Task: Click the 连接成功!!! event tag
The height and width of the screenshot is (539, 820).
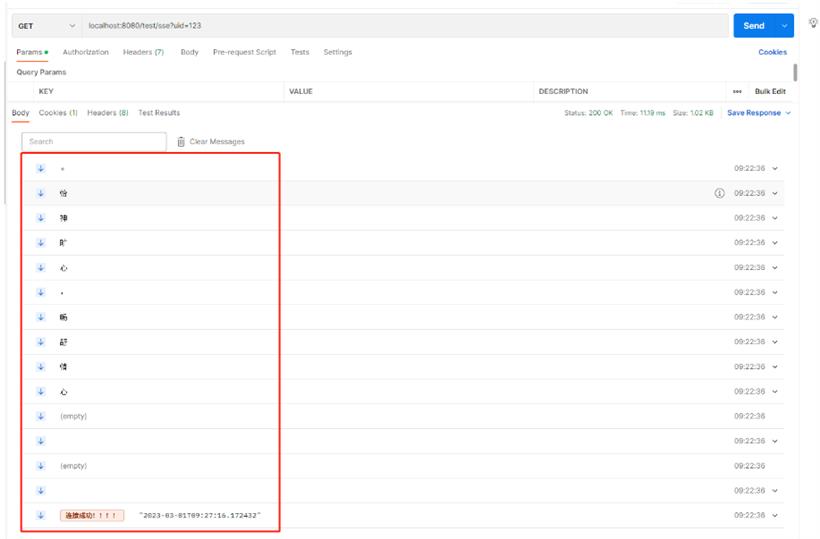Action: 92,515
